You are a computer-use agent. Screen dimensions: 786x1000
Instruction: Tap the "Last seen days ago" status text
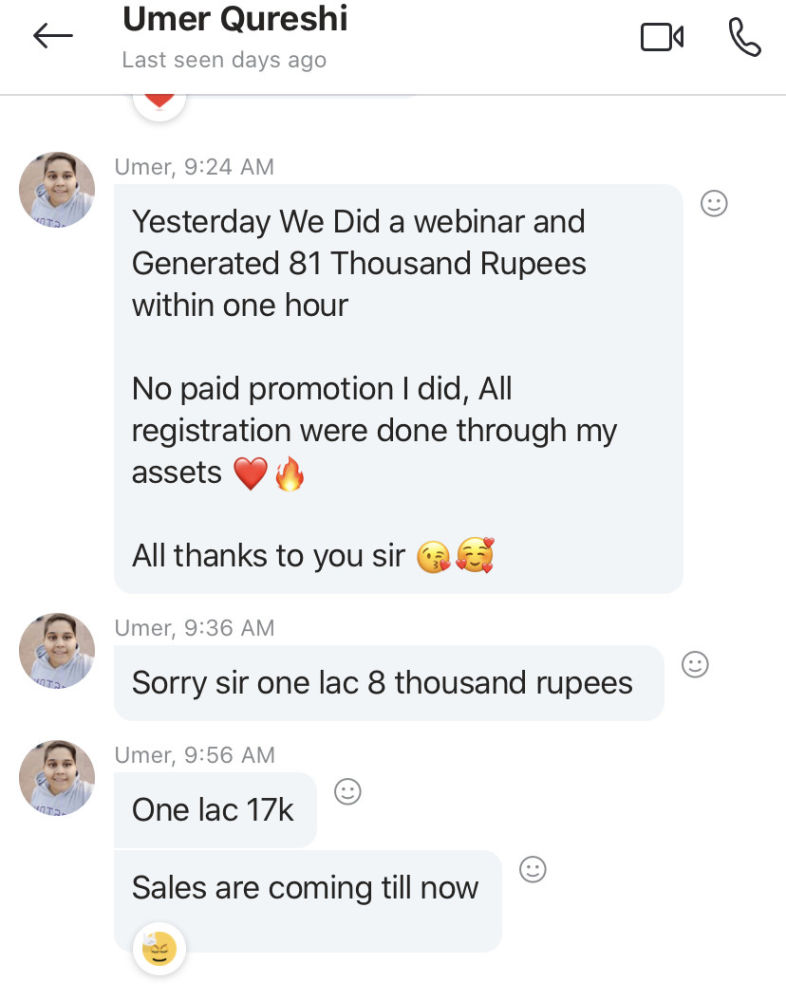224,60
